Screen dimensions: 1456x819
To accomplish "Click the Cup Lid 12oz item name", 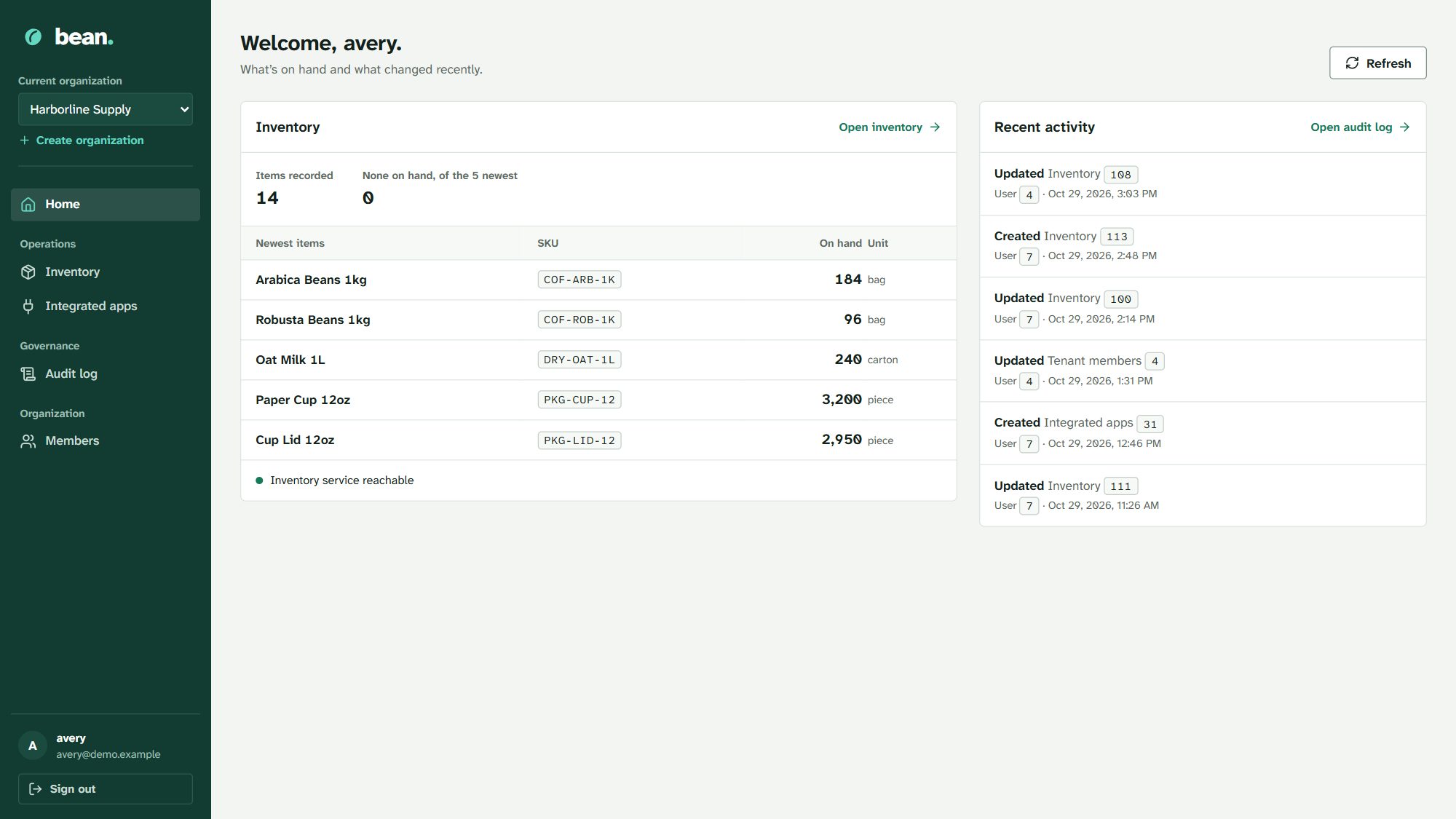I will pos(295,440).
